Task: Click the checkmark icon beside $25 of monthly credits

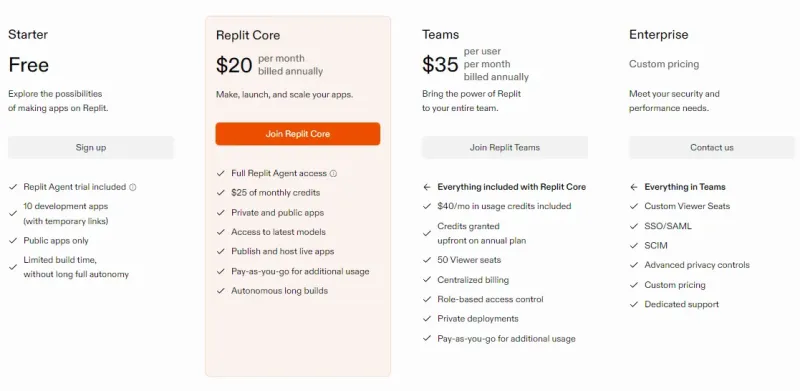Action: [220, 193]
